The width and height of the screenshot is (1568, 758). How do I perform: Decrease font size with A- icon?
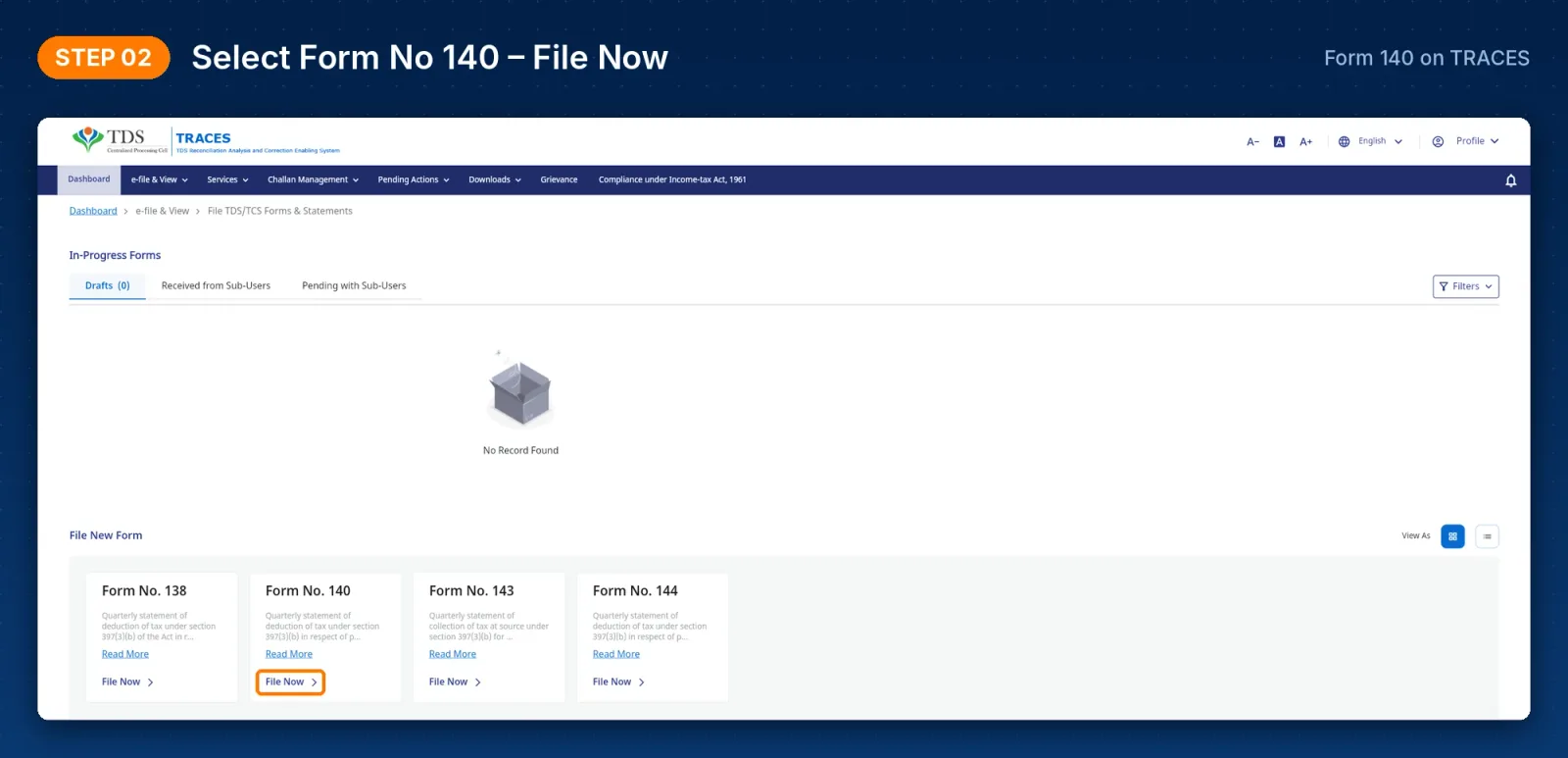(1252, 142)
